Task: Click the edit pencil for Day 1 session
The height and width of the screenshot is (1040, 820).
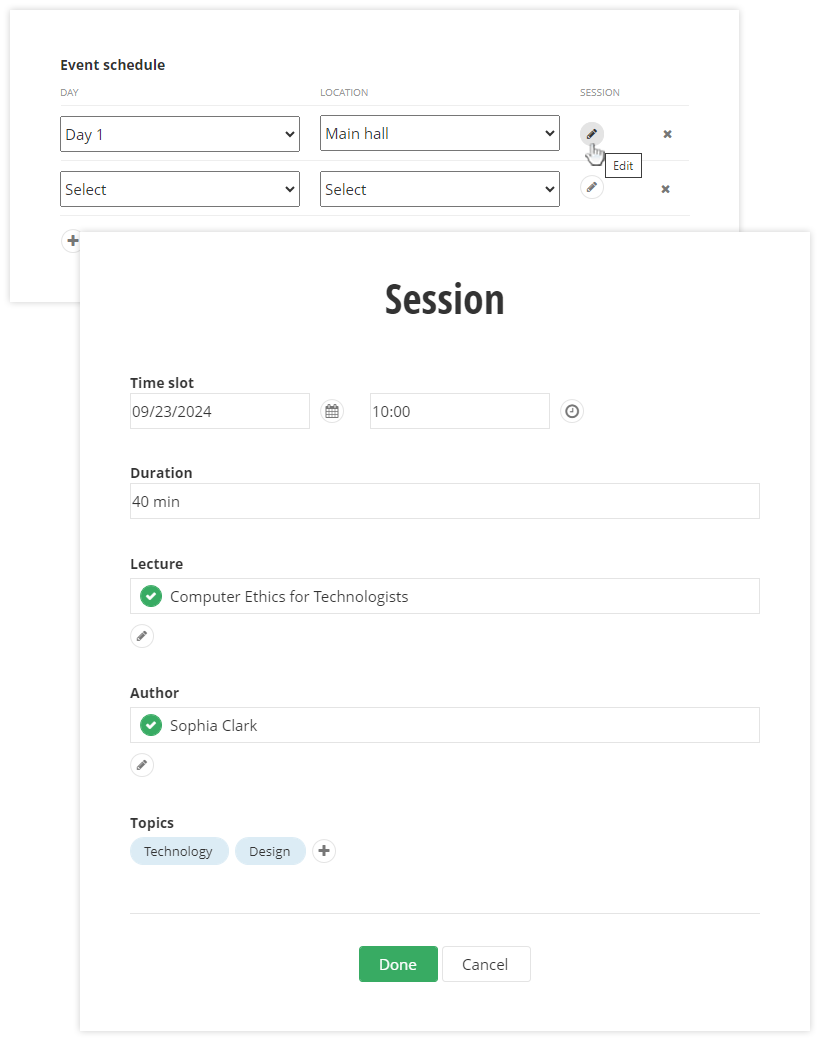Action: click(592, 134)
